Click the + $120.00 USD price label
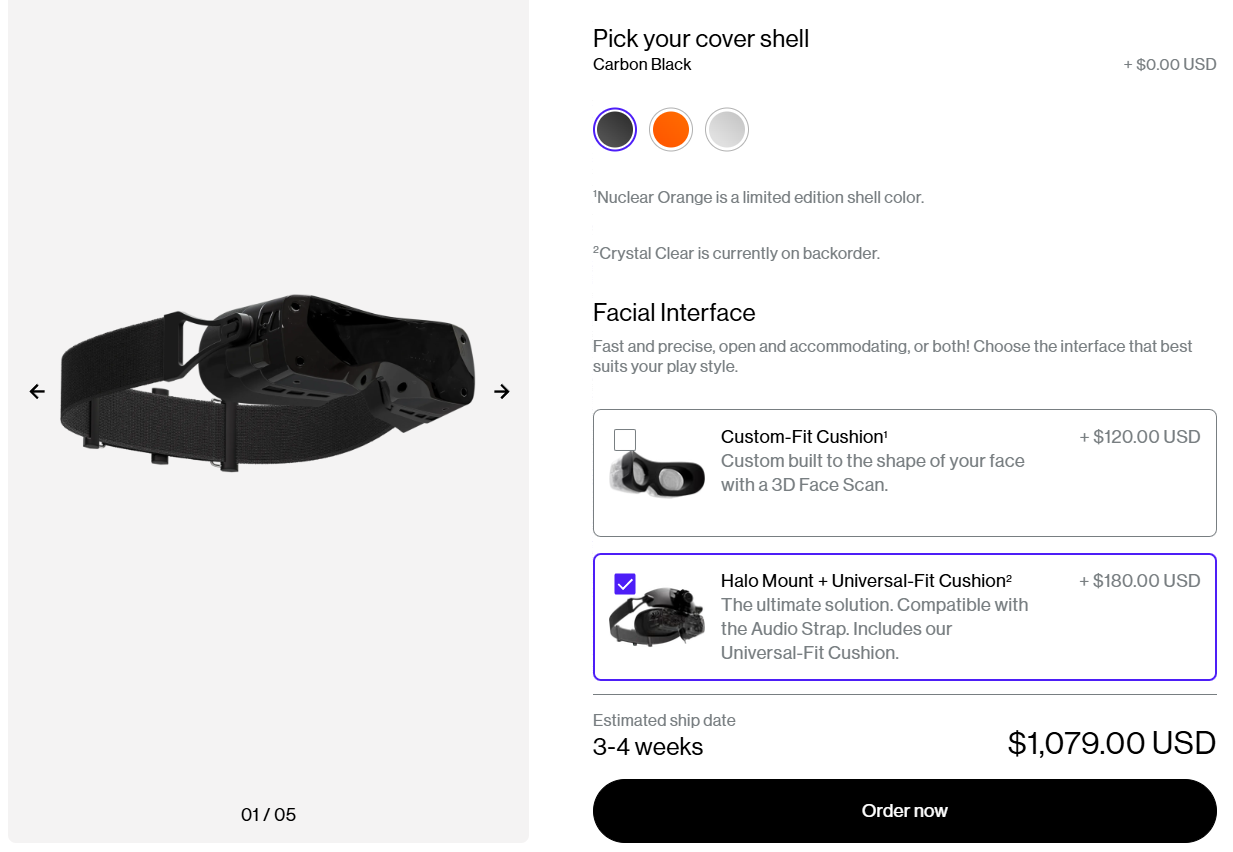The width and height of the screenshot is (1233, 852). pyautogui.click(x=1140, y=437)
